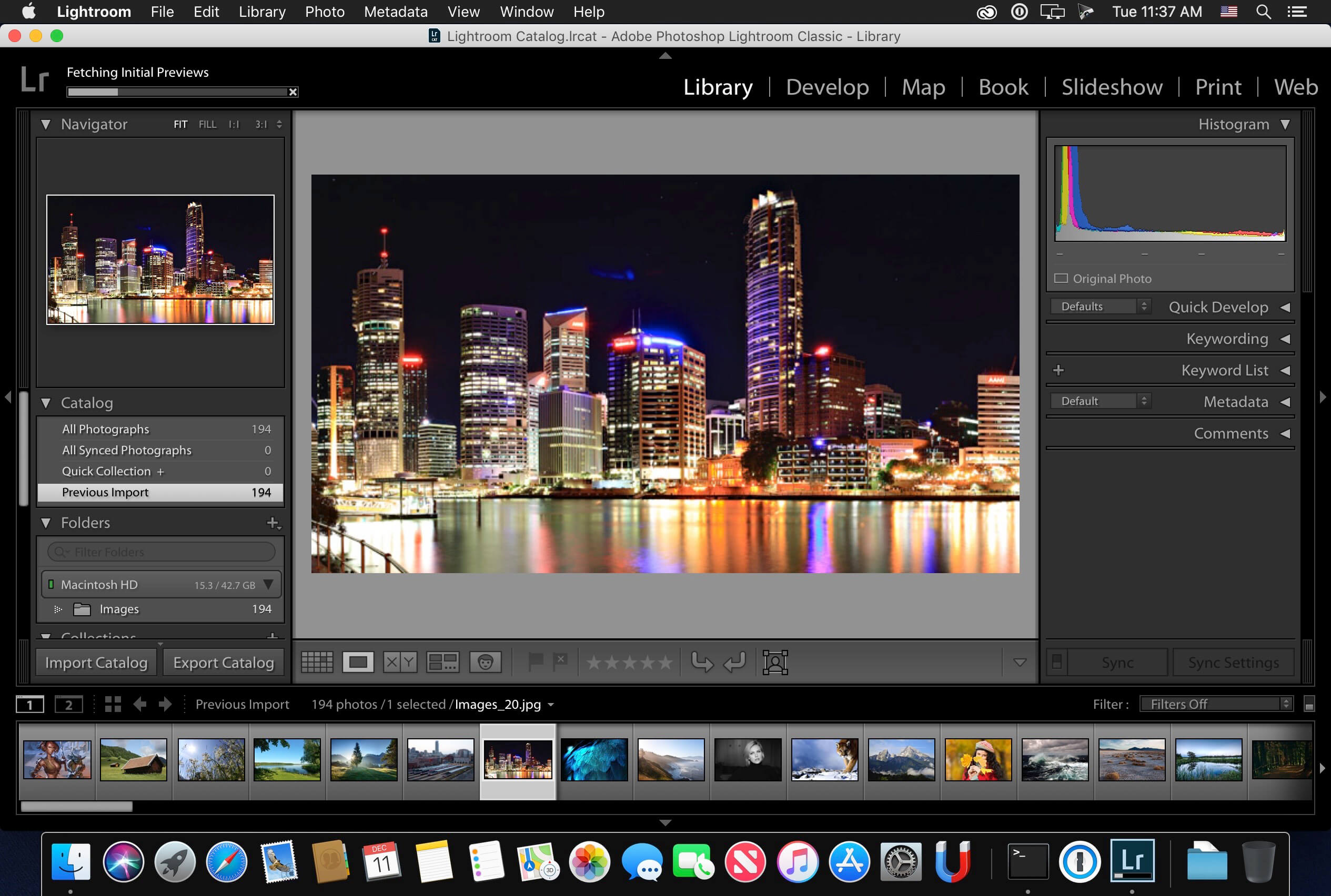This screenshot has height=896, width=1331.
Task: Toggle the Original Photo checkbox
Action: pyautogui.click(x=1062, y=278)
